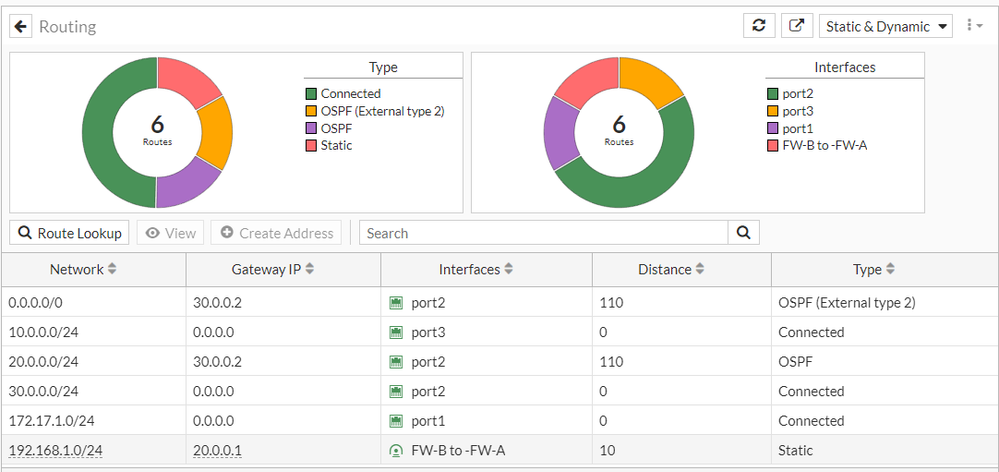Select the 0.0.0.0/0 route row

500,303
